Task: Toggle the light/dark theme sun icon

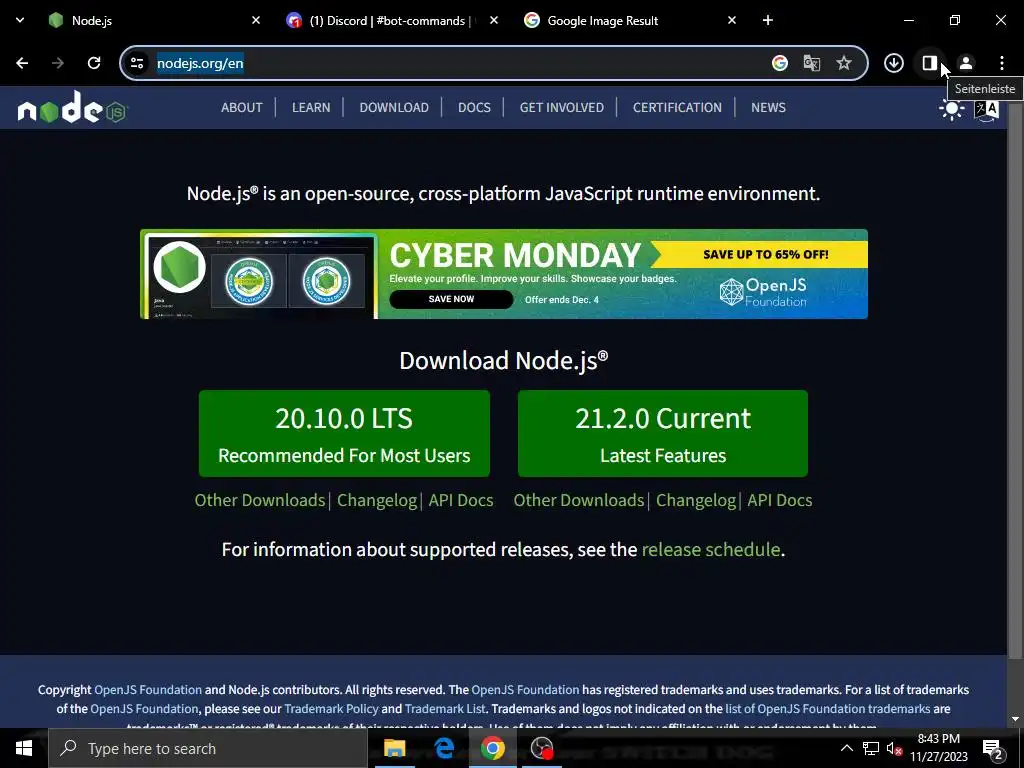Action: 951,108
